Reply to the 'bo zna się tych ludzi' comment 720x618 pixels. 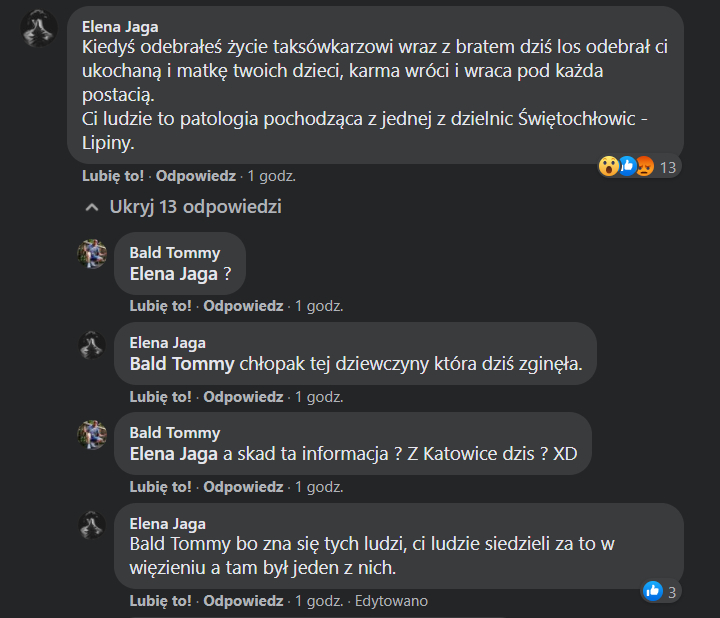click(x=243, y=601)
